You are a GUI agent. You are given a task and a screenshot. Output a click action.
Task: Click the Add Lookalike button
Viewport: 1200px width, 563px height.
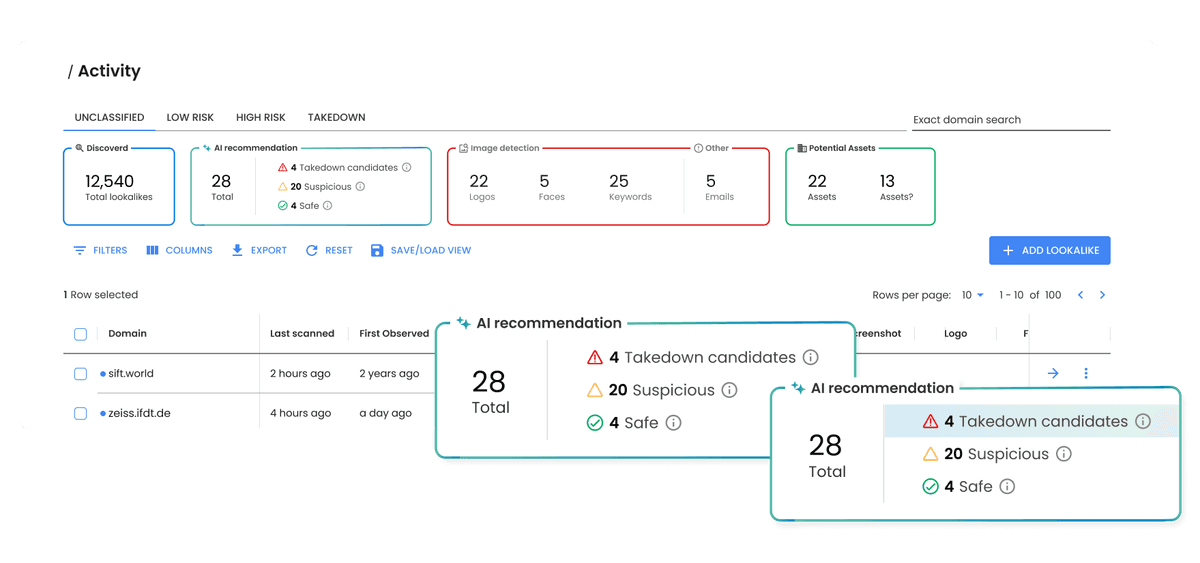pos(1049,251)
